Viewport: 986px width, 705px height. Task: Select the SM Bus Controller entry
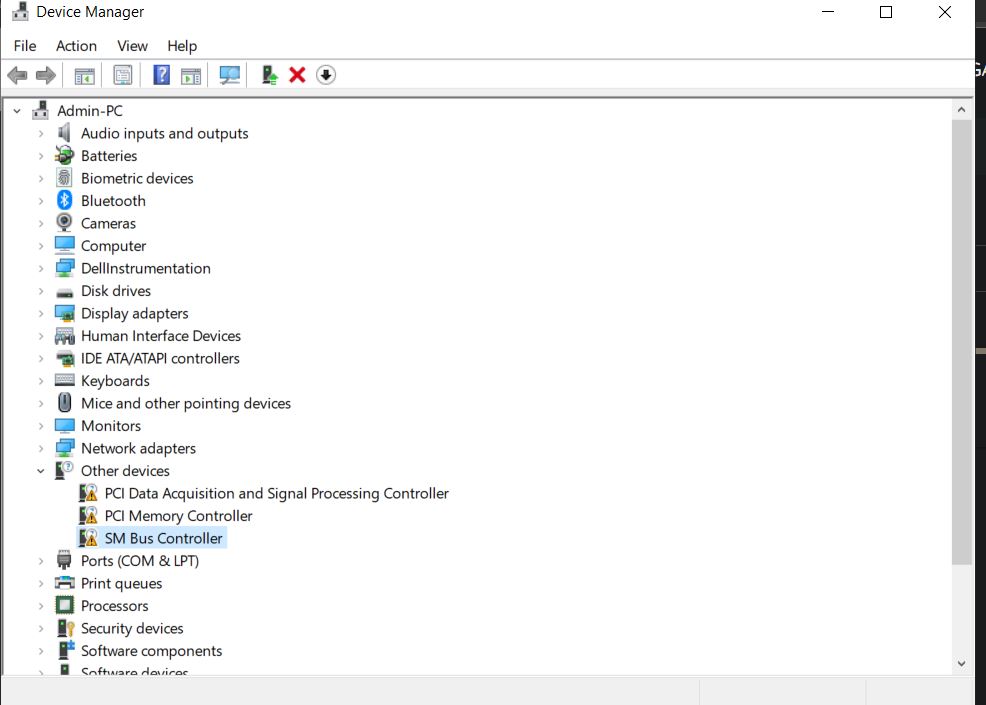point(163,538)
